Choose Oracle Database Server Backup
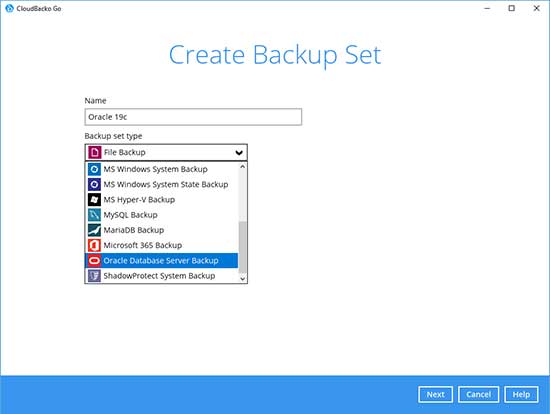550x414 pixels. [x=162, y=260]
